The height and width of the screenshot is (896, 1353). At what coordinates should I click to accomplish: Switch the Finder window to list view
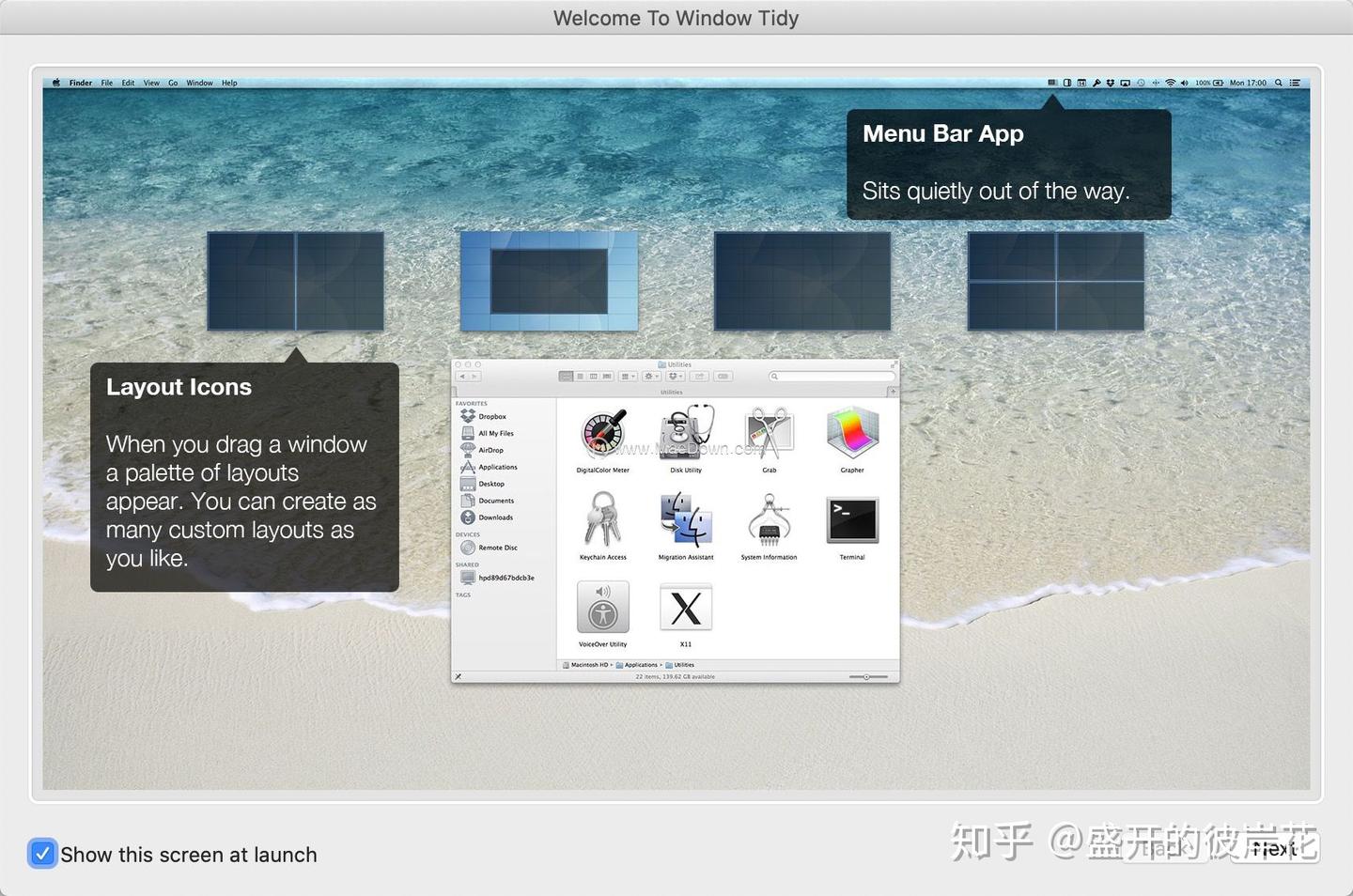[581, 376]
